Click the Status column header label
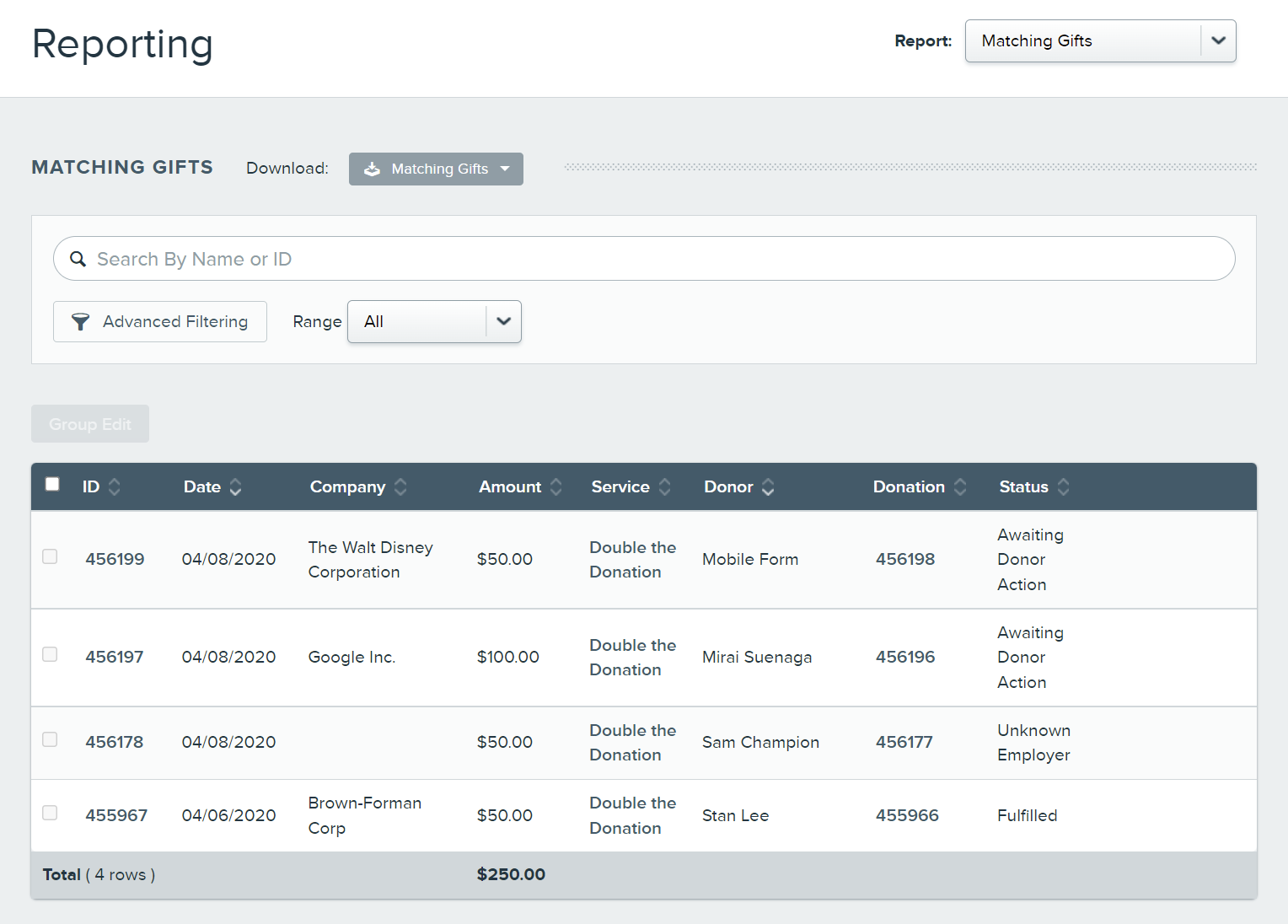This screenshot has height=924, width=1288. (1023, 486)
